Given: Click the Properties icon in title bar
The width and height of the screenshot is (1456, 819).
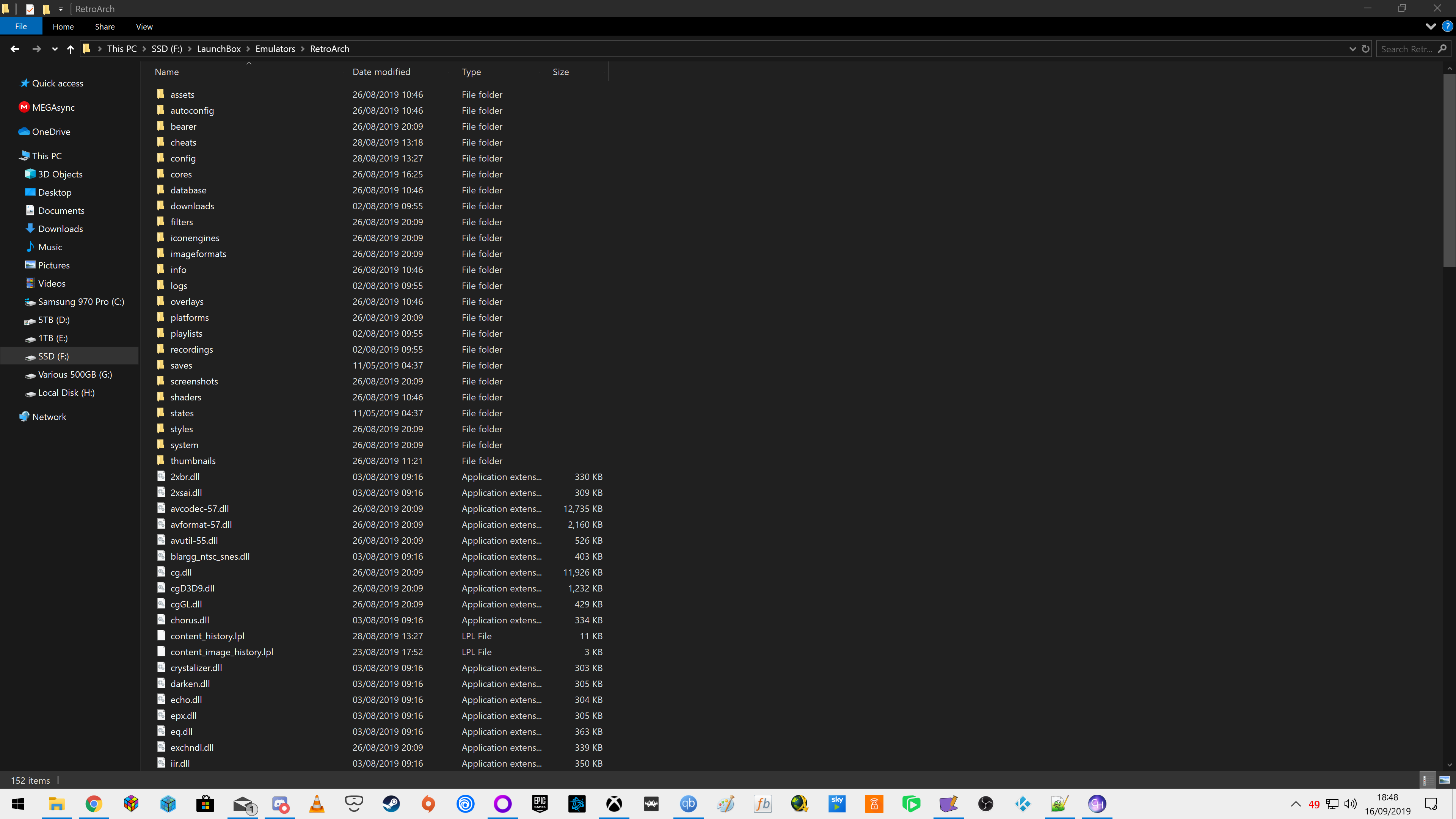Looking at the screenshot, I should pyautogui.click(x=30, y=9).
